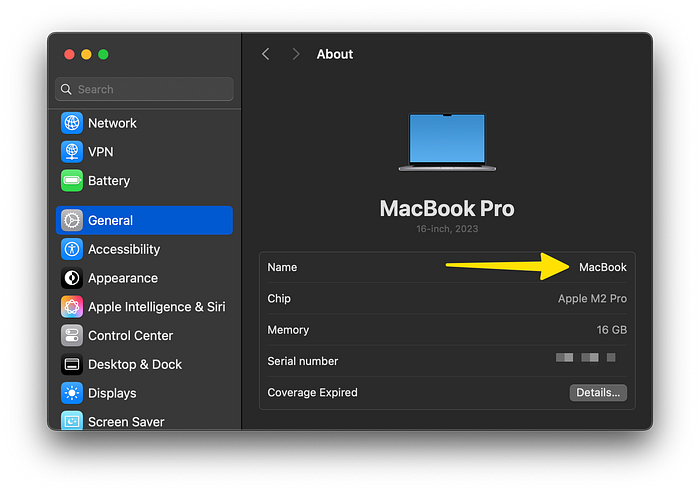The image size is (700, 493).
Task: Open the Details button for coverage
Action: 598,393
